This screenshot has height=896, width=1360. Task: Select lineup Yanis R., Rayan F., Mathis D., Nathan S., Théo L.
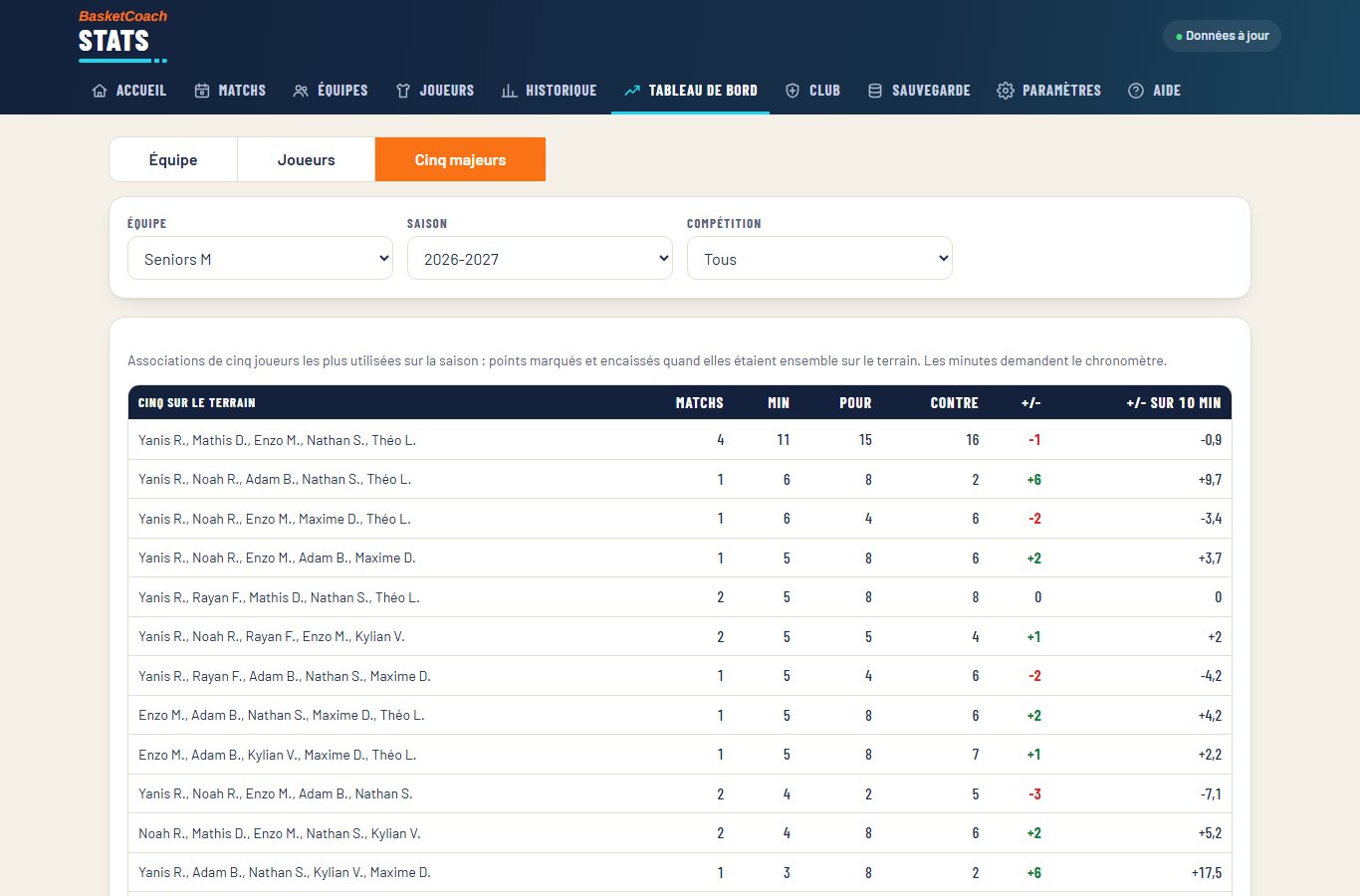[680, 597]
